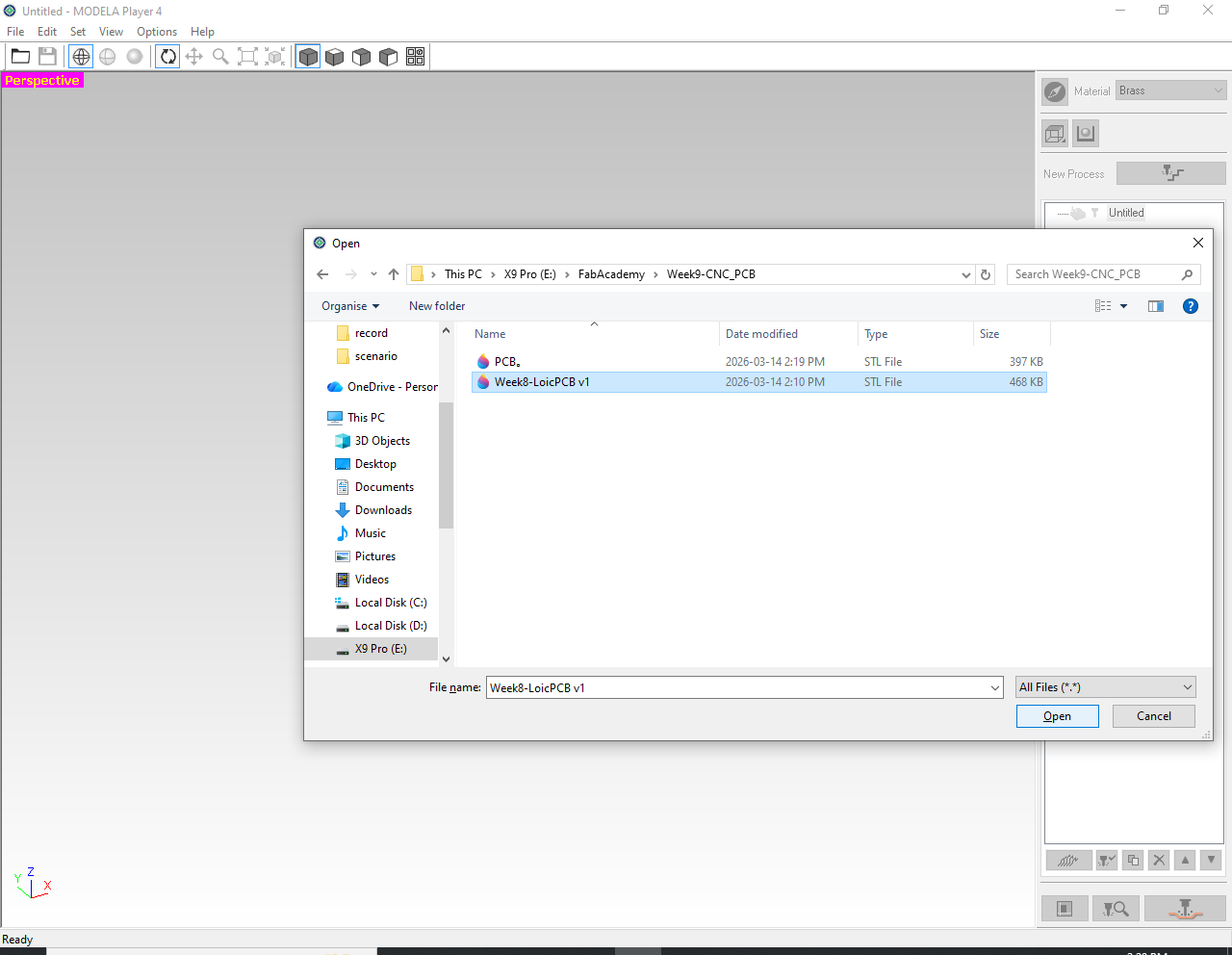Image resolution: width=1232 pixels, height=955 pixels.
Task: Select Local Disk (C:) in navigation pane
Action: (390, 603)
